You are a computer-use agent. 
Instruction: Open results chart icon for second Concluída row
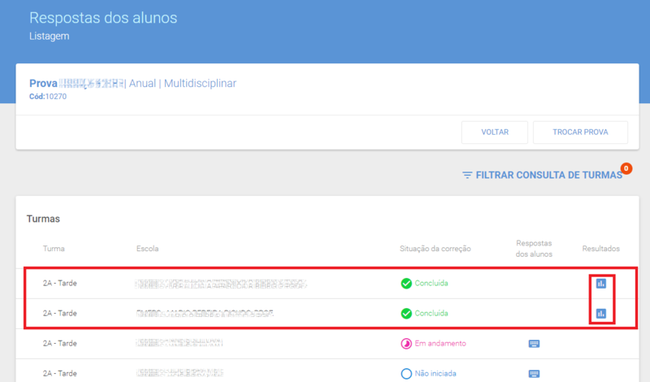click(x=601, y=313)
